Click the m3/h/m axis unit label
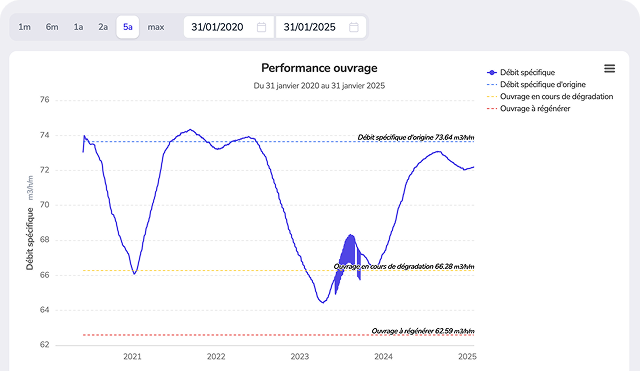640x371 pixels. pos(30,188)
